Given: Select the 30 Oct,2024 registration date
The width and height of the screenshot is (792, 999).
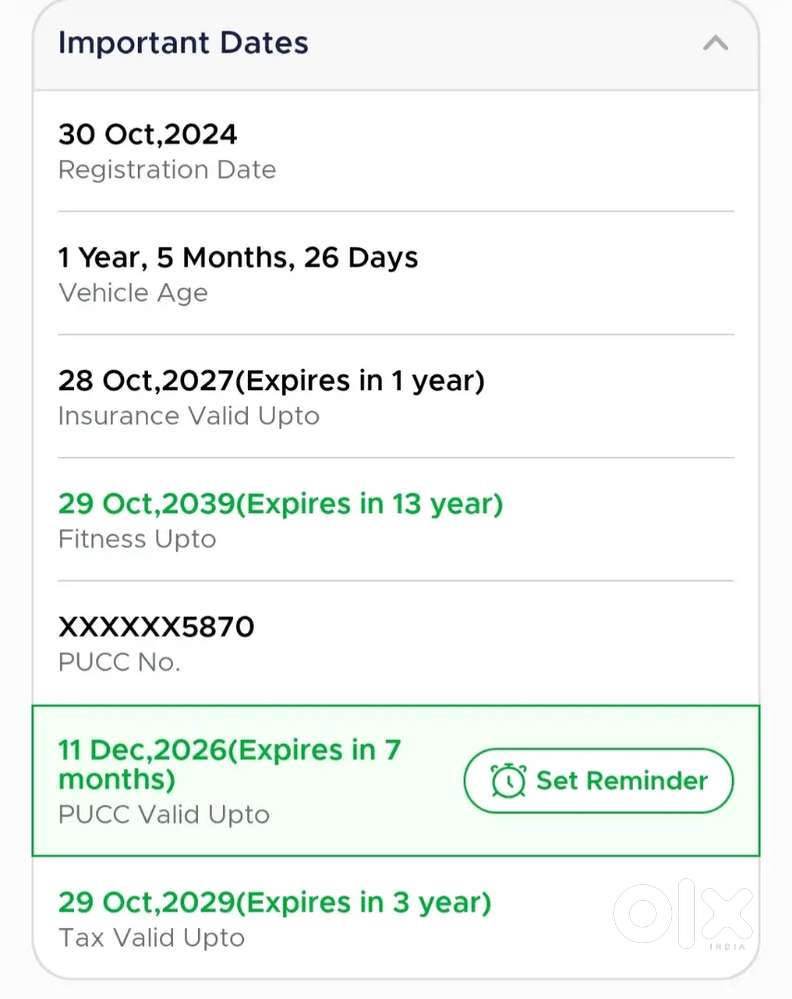Looking at the screenshot, I should pos(148,134).
